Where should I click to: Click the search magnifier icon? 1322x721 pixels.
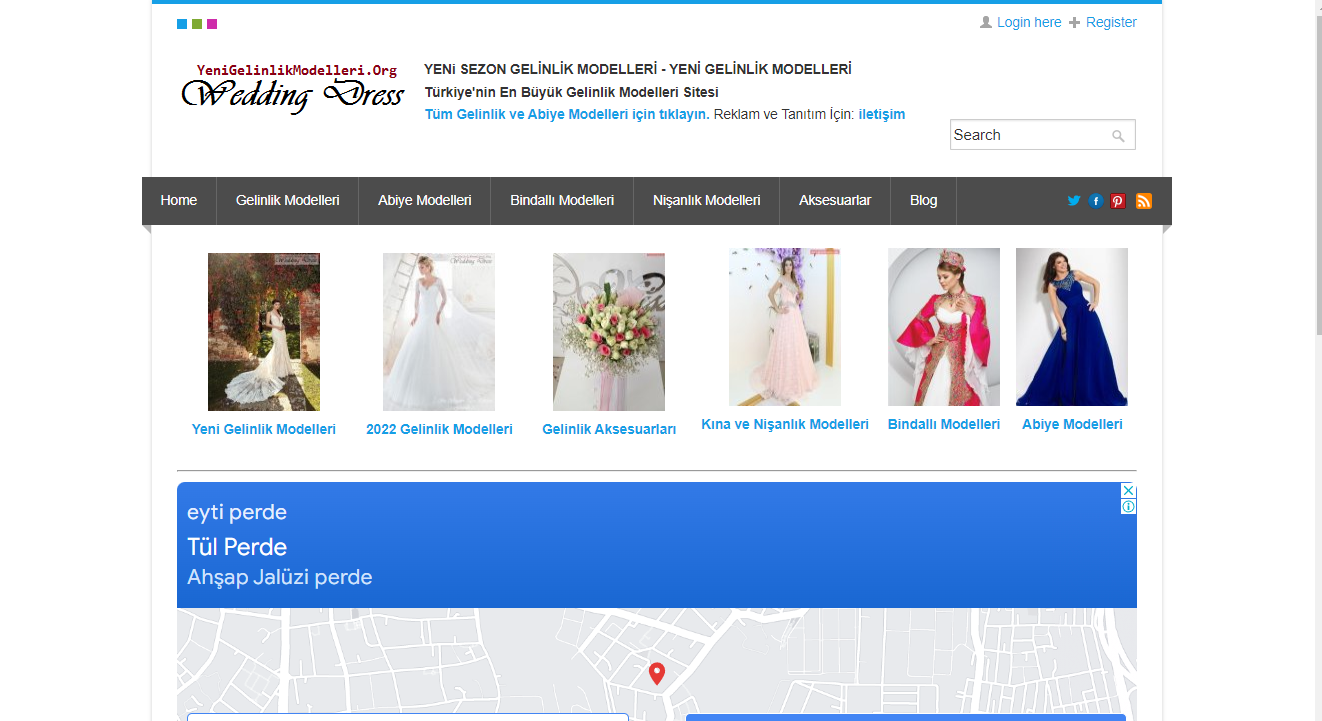1119,136
